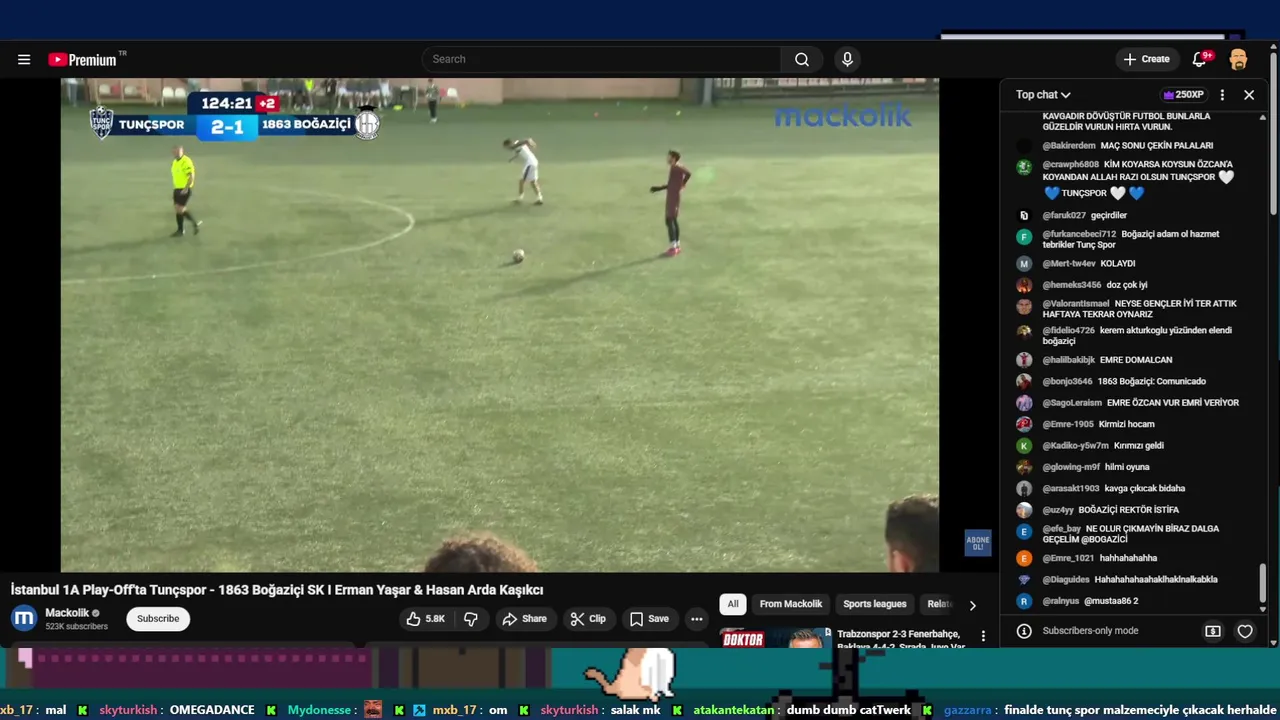Viewport: 1280px width, 720px height.
Task: Click @Emre_1021 message 'hahhahahahha'
Action: [1129, 558]
